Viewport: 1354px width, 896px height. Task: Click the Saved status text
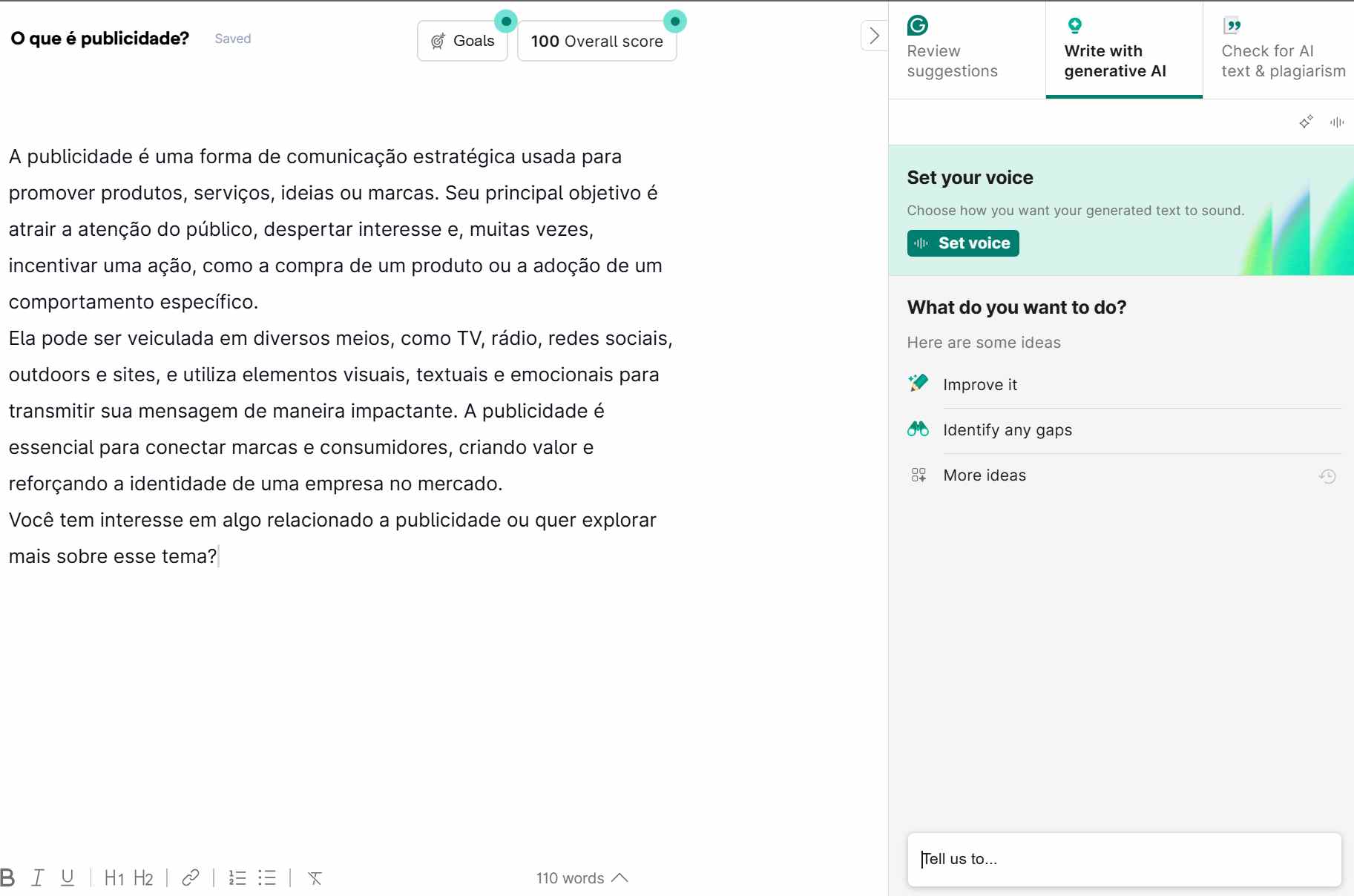(233, 39)
